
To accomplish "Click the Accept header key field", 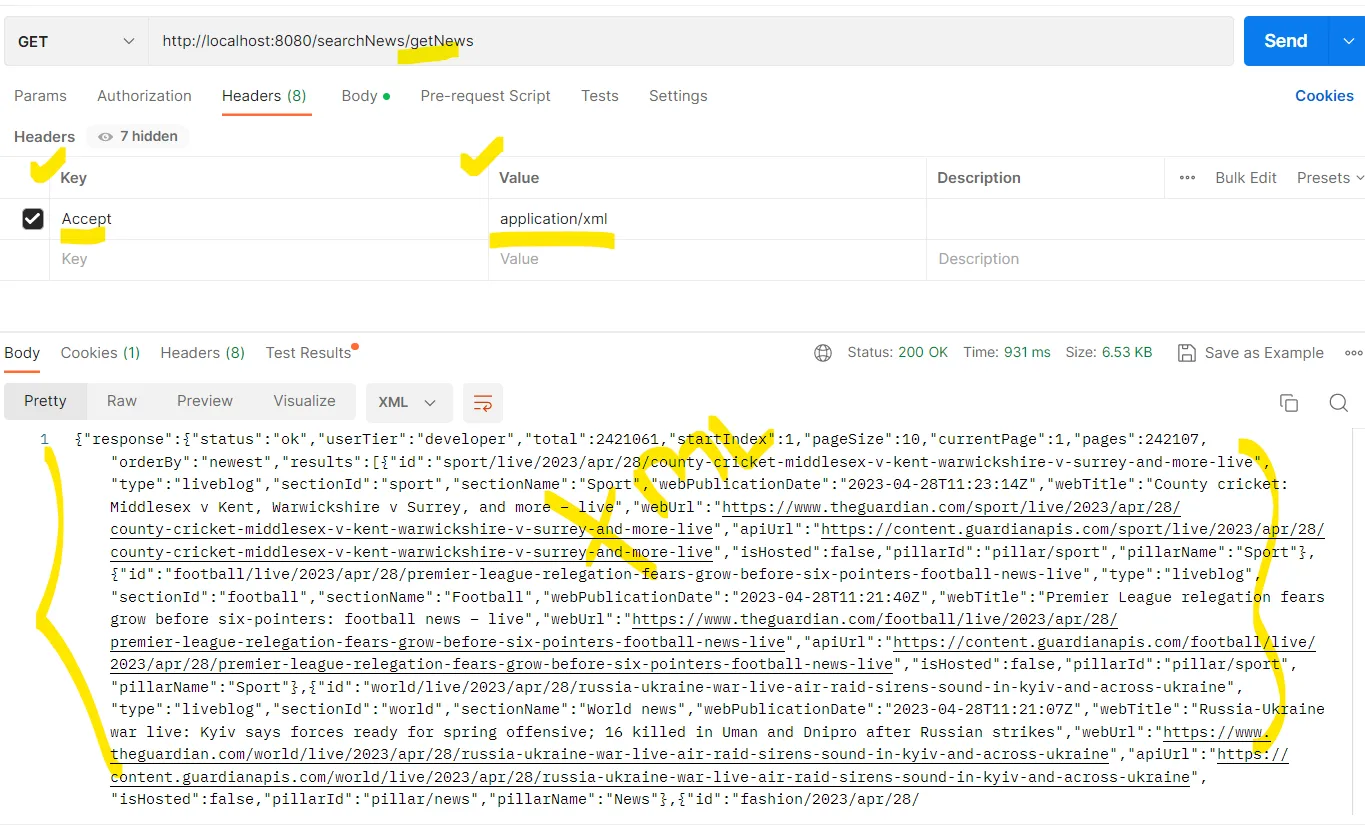I will pyautogui.click(x=270, y=219).
